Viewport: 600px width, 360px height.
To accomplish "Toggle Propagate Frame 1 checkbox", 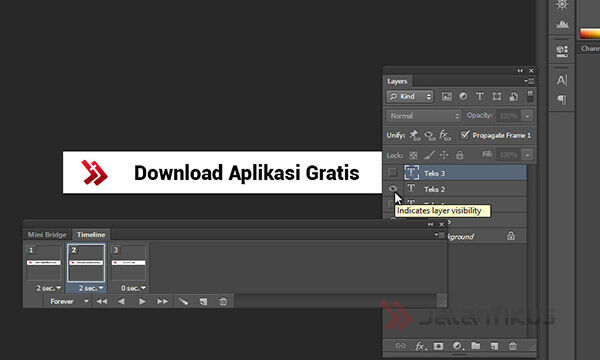I will coord(465,135).
